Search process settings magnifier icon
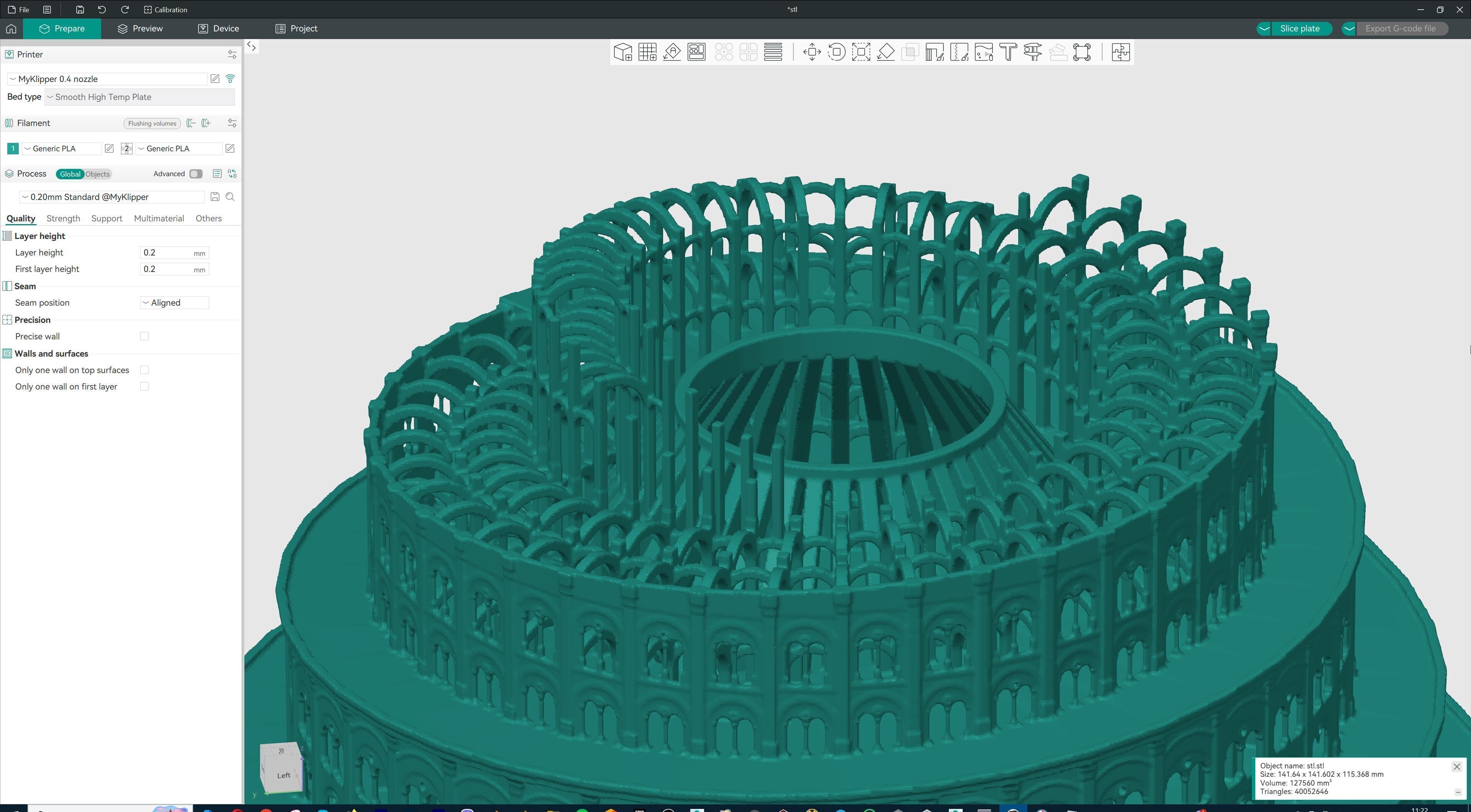 (x=230, y=196)
